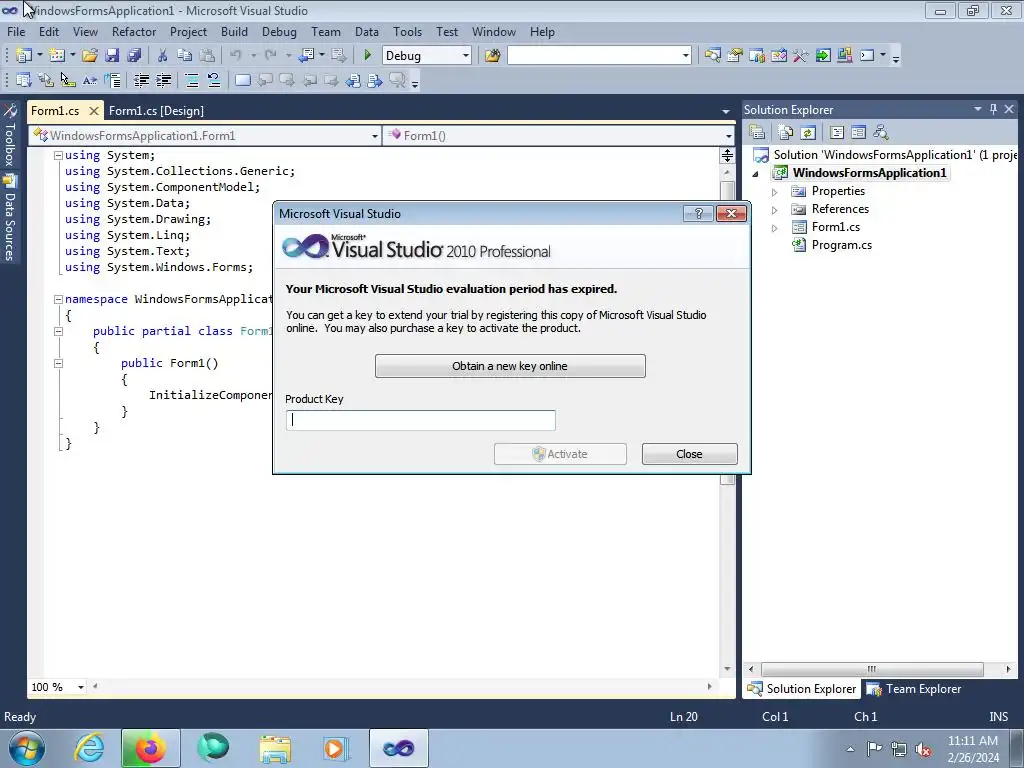The image size is (1024, 768).
Task: Click the Open File folder icon
Action: pos(90,56)
